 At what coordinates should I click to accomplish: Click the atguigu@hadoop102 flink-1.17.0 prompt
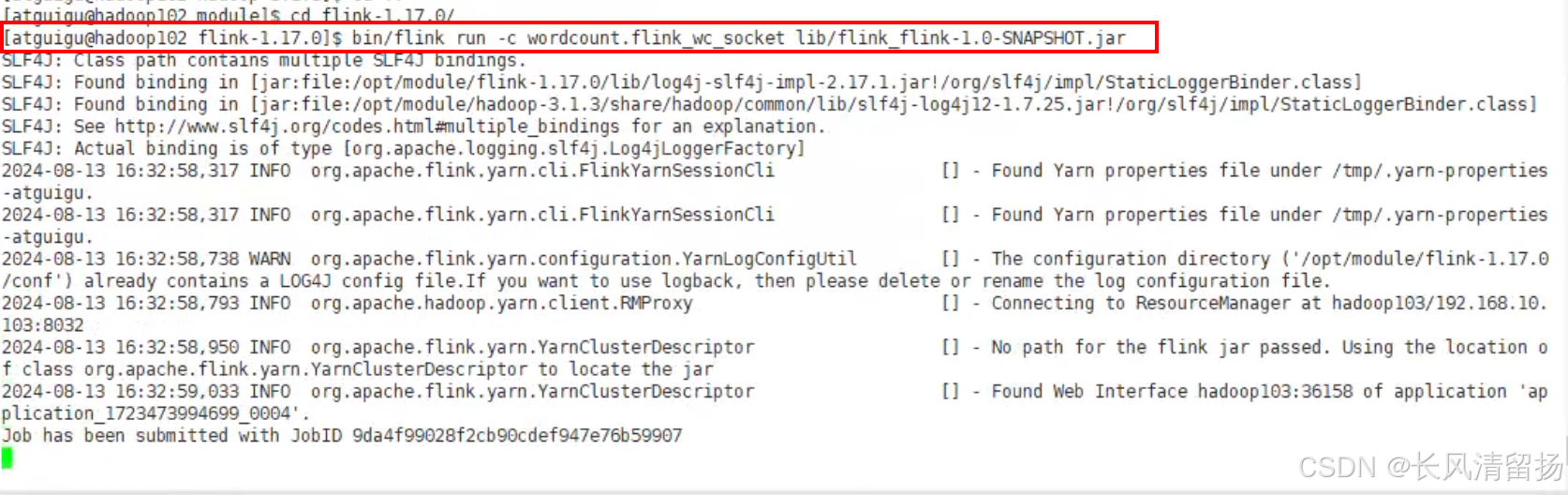click(x=173, y=38)
